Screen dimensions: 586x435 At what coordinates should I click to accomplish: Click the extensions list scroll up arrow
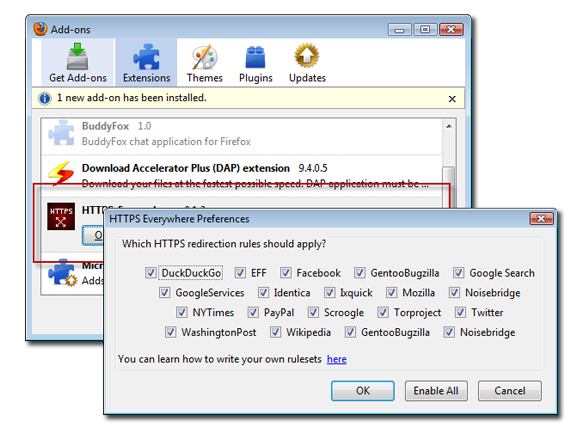pyautogui.click(x=449, y=126)
